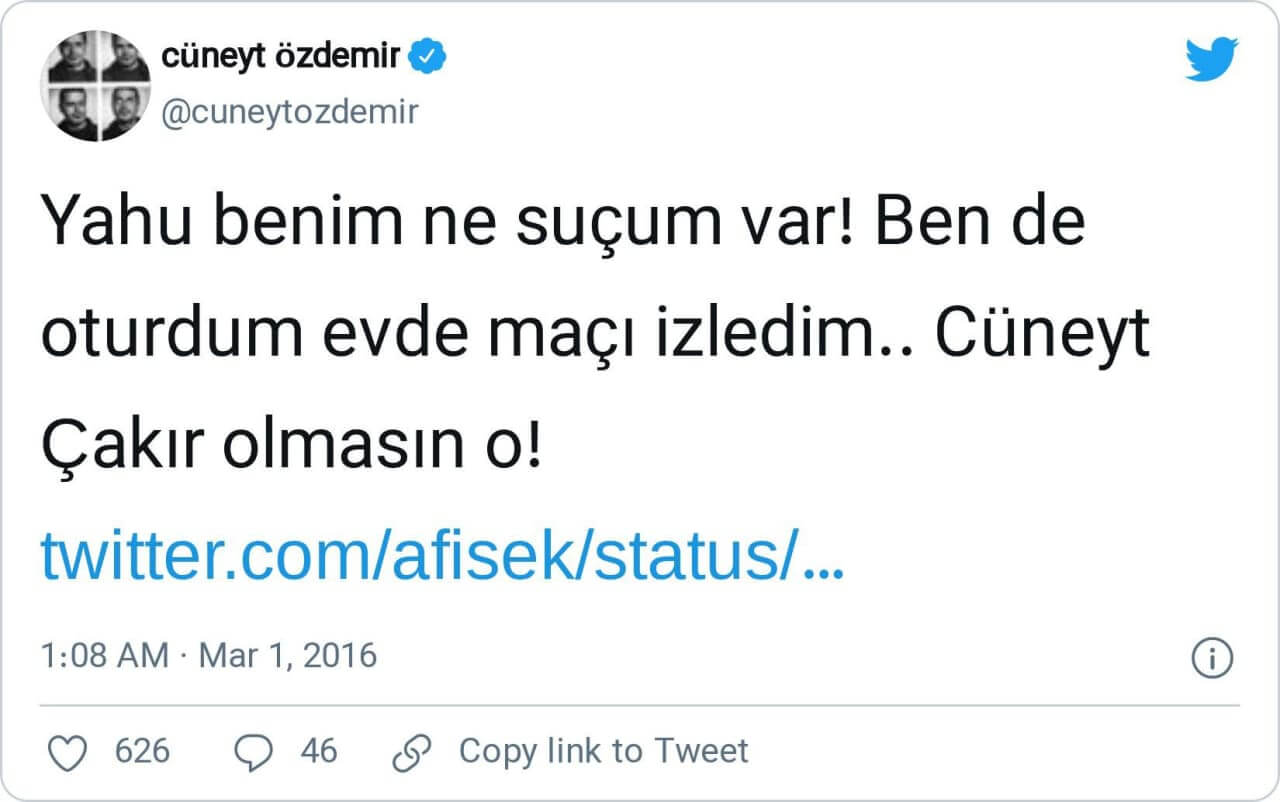Open the tweet info circle icon
The height and width of the screenshot is (802, 1280).
[x=1213, y=657]
